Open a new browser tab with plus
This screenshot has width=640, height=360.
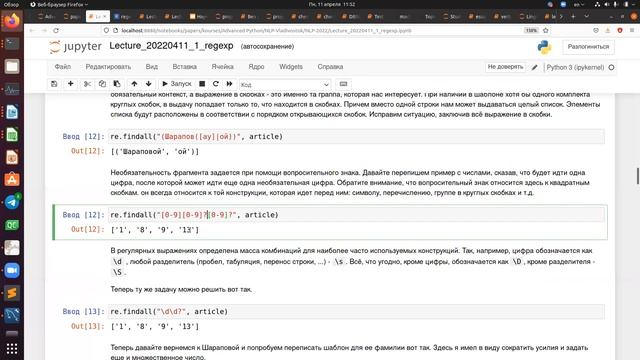tap(573, 17)
